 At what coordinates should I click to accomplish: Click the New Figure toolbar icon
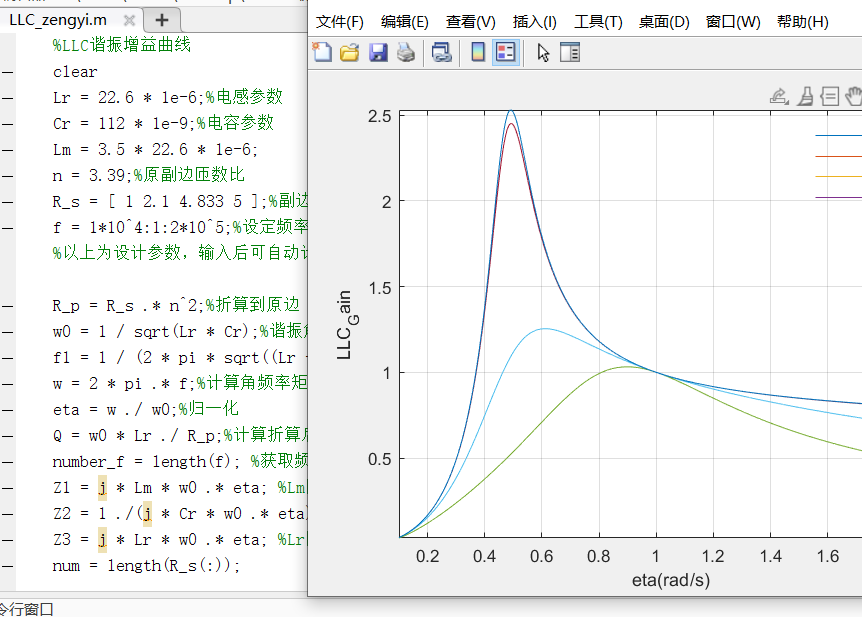click(x=322, y=53)
